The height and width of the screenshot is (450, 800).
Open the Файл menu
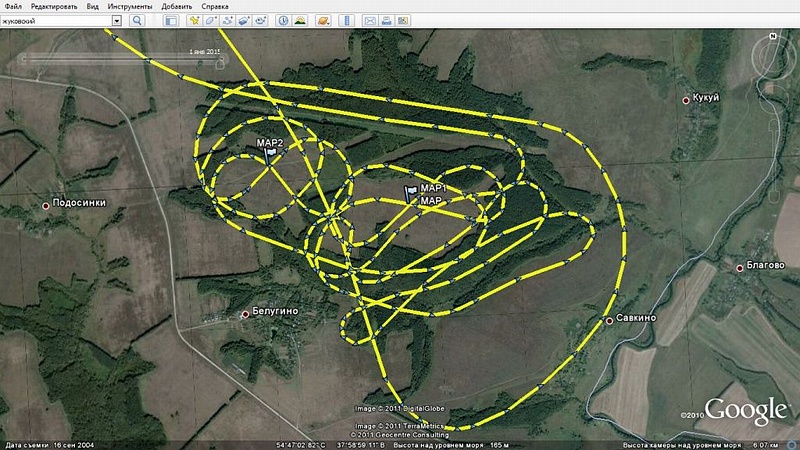(x=13, y=6)
